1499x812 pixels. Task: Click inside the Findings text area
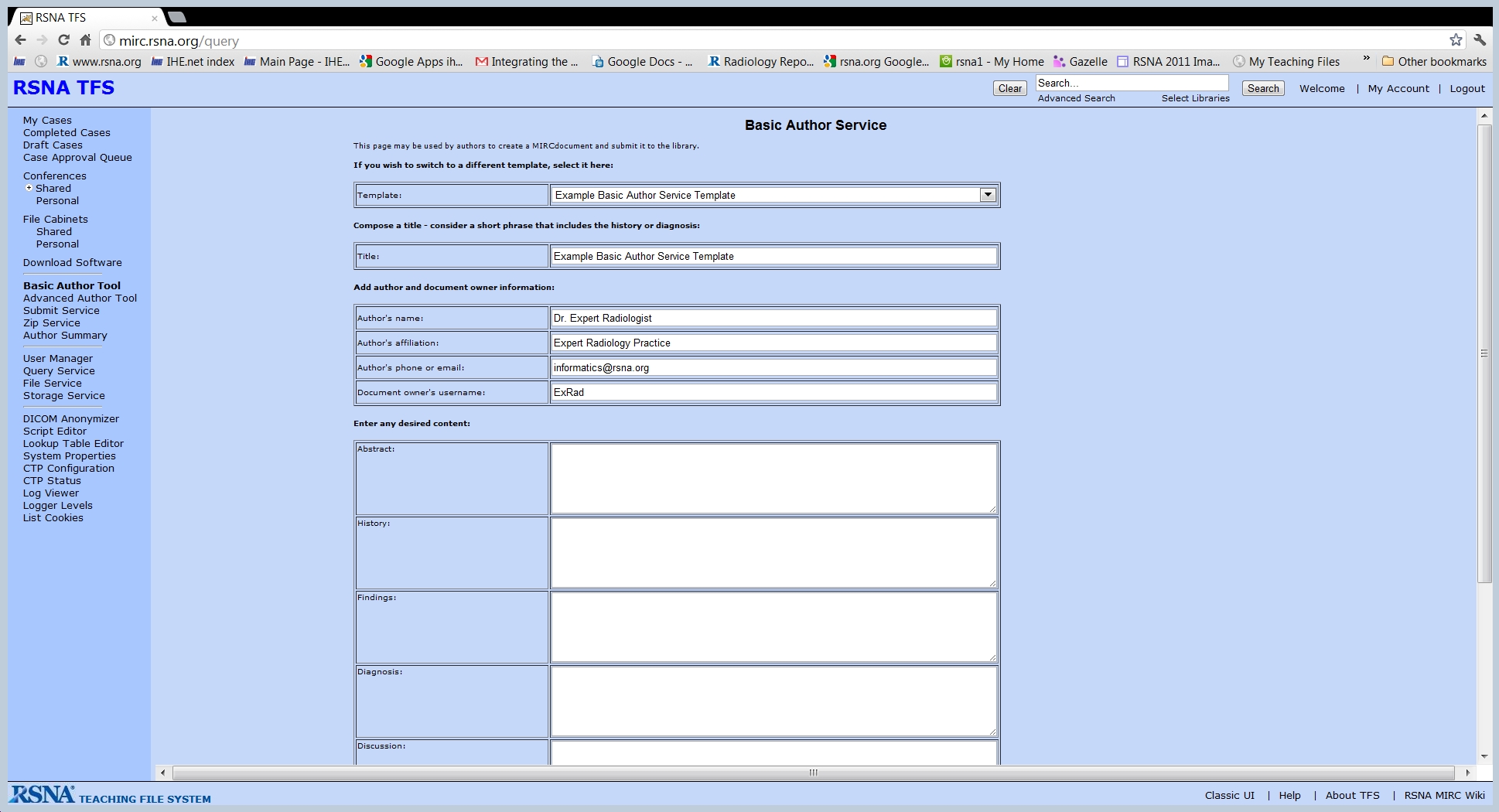pyautogui.click(x=774, y=627)
